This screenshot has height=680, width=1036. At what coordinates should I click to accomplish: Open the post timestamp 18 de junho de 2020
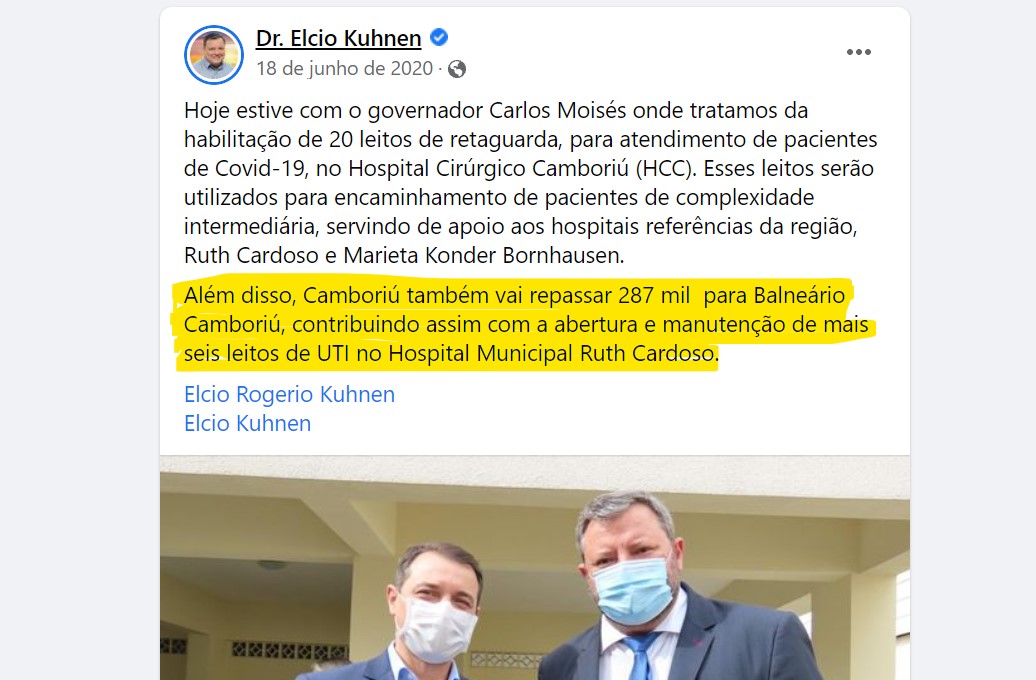click(x=344, y=68)
